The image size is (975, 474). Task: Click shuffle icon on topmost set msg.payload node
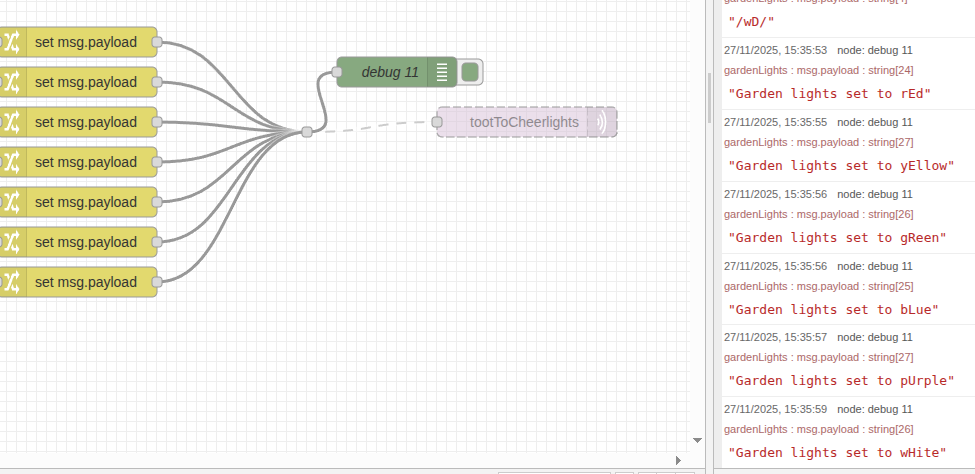[11, 42]
